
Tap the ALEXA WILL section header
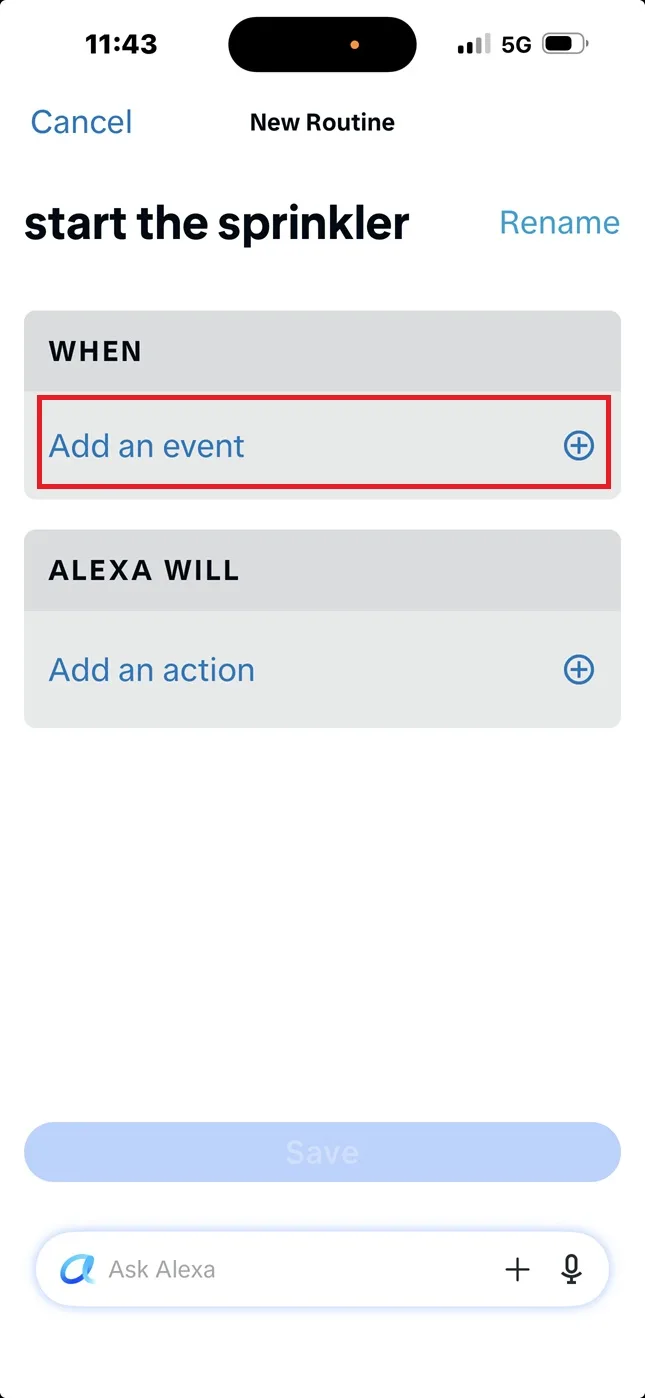tap(144, 570)
